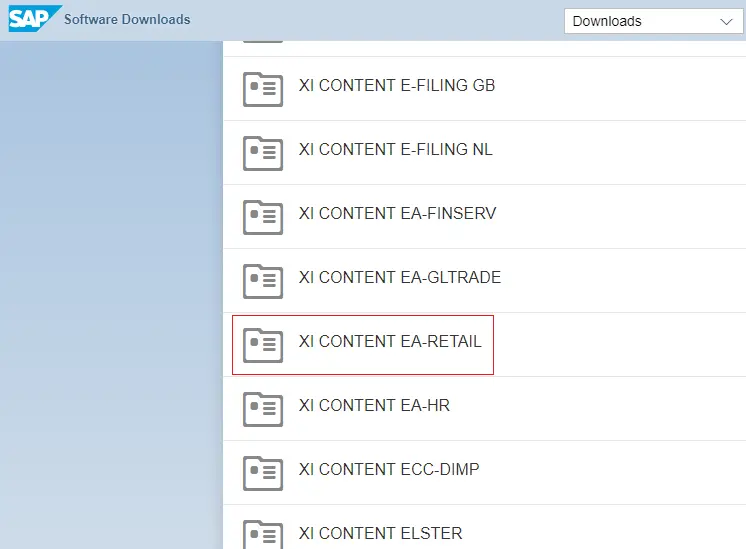The image size is (746, 549).
Task: Click folder icon for XI CONTENT EA-HR
Action: [x=263, y=409]
